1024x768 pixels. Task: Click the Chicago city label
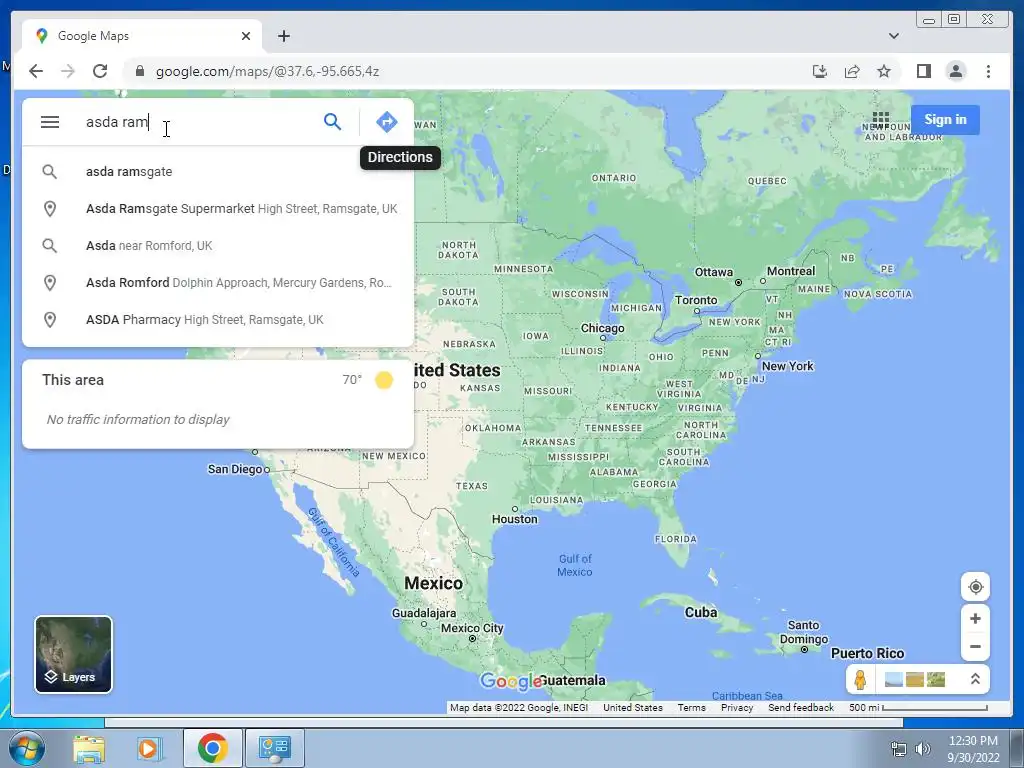pyautogui.click(x=602, y=328)
